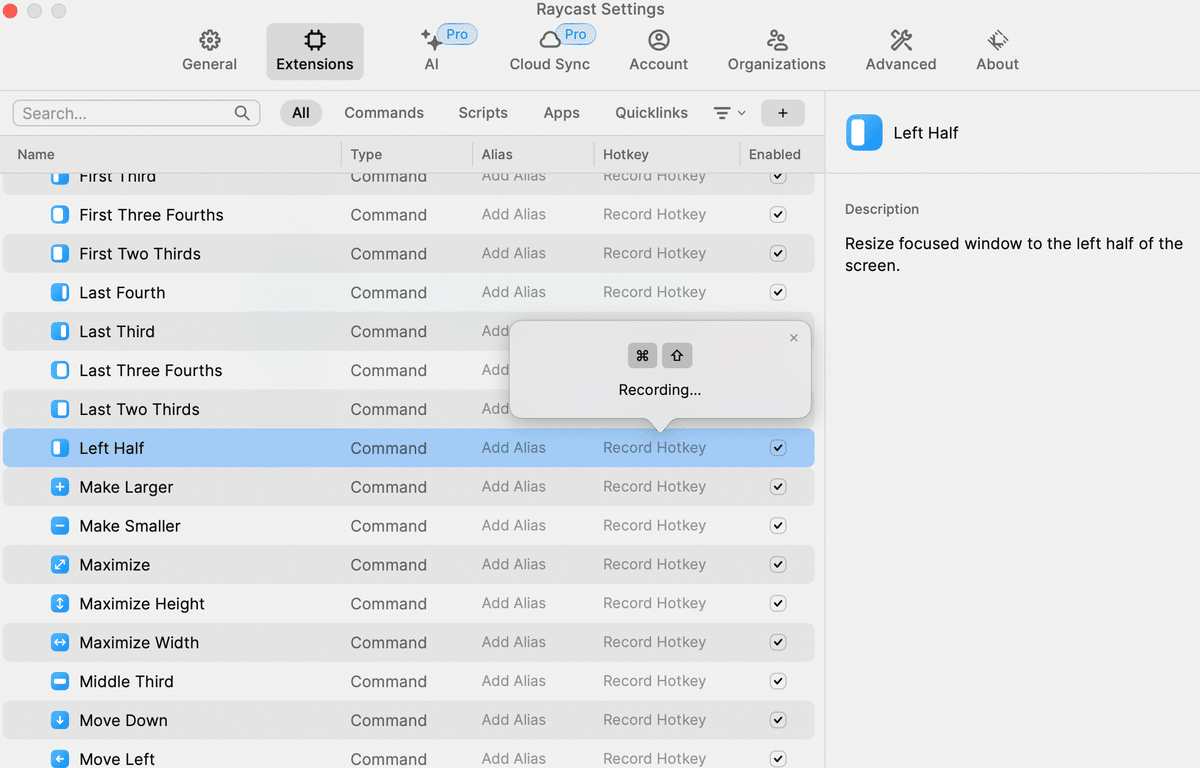1200x768 pixels.
Task: Filter list by Apps
Action: coord(561,113)
